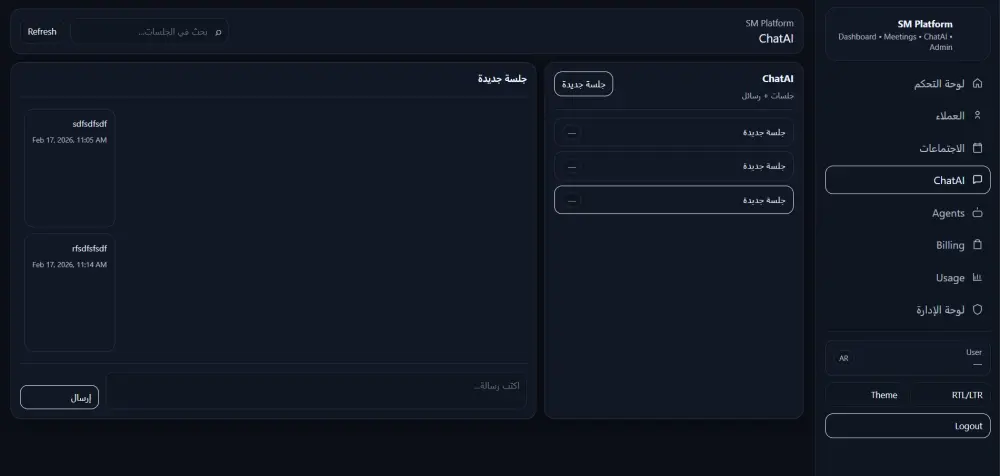Click the dash badge on second session row
The width and height of the screenshot is (1000, 476).
pos(572,167)
